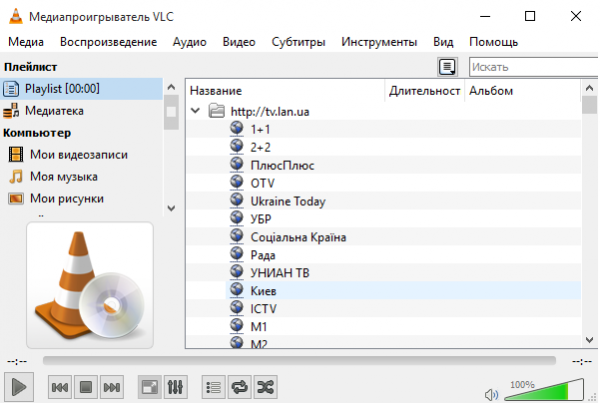Select the 1+1 channel name

260,129
